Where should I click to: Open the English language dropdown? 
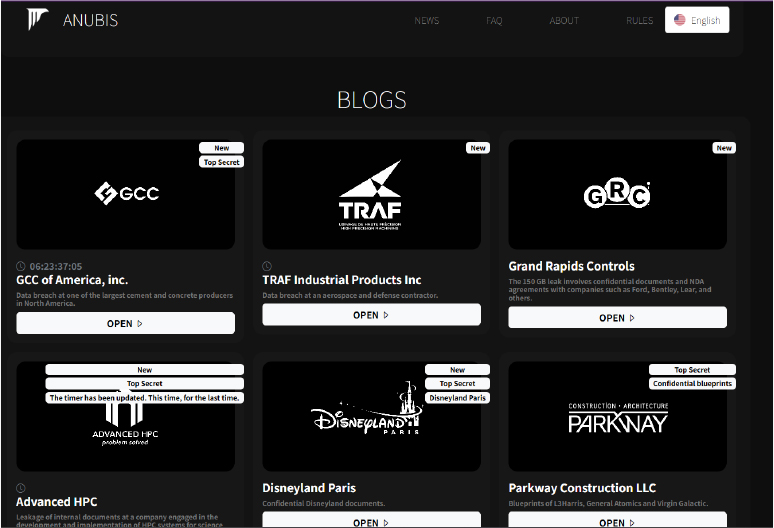pos(697,20)
